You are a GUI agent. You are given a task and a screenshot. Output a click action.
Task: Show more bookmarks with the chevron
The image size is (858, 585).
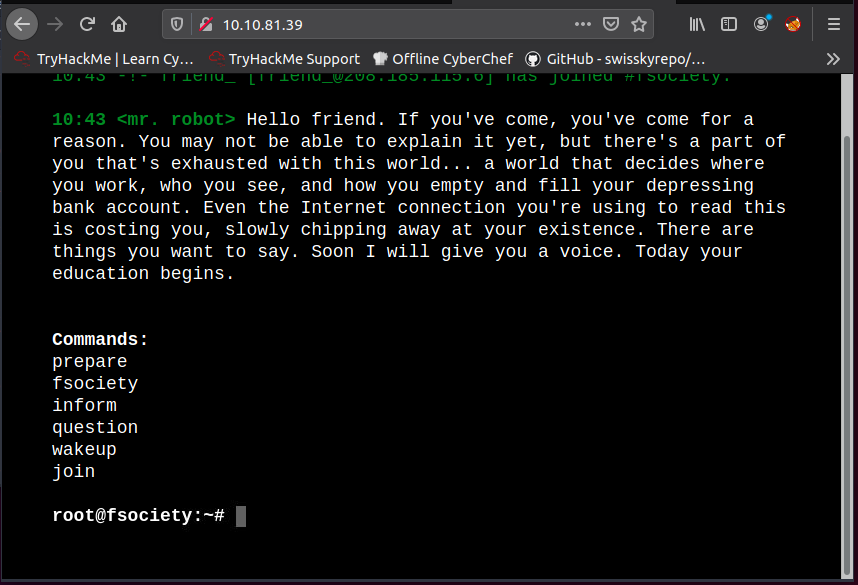833,59
